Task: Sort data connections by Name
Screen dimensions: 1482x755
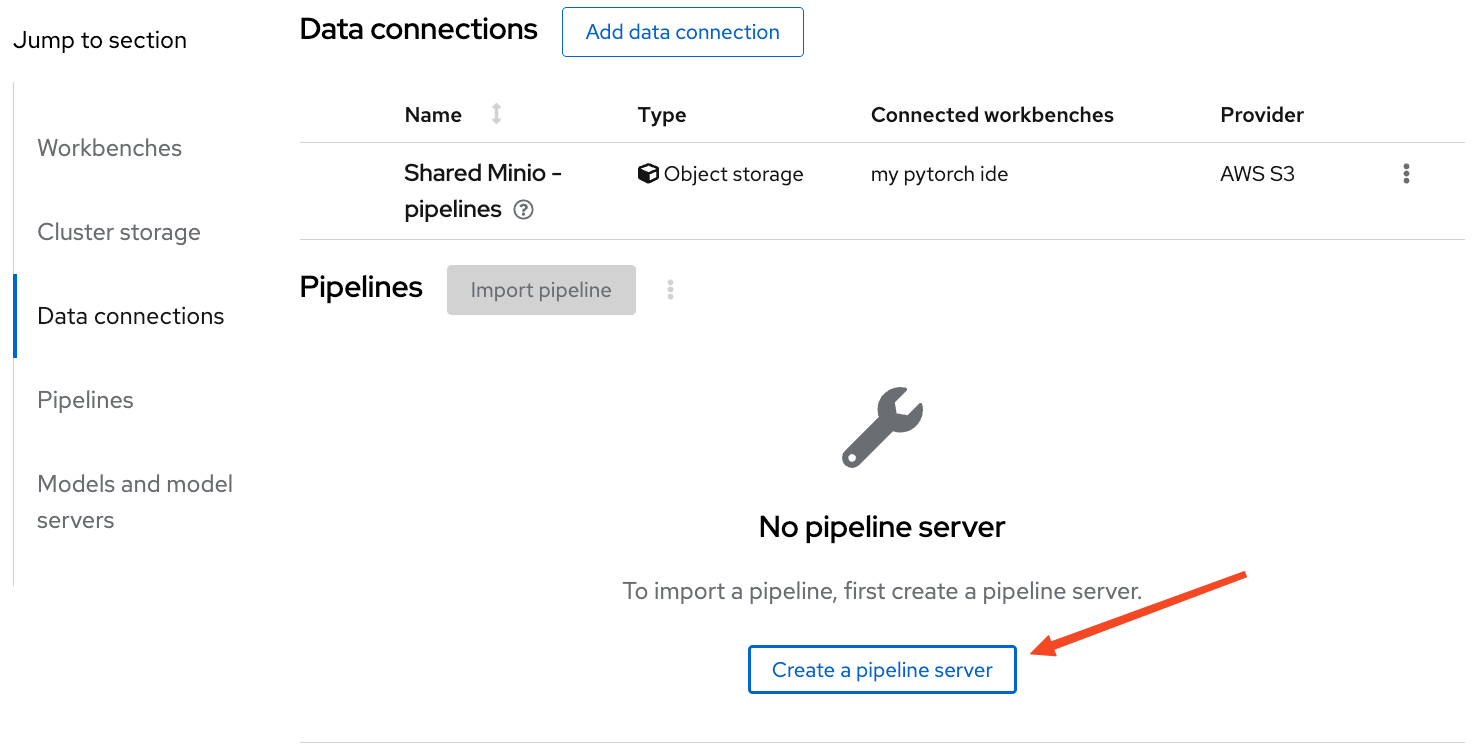Action: point(496,114)
